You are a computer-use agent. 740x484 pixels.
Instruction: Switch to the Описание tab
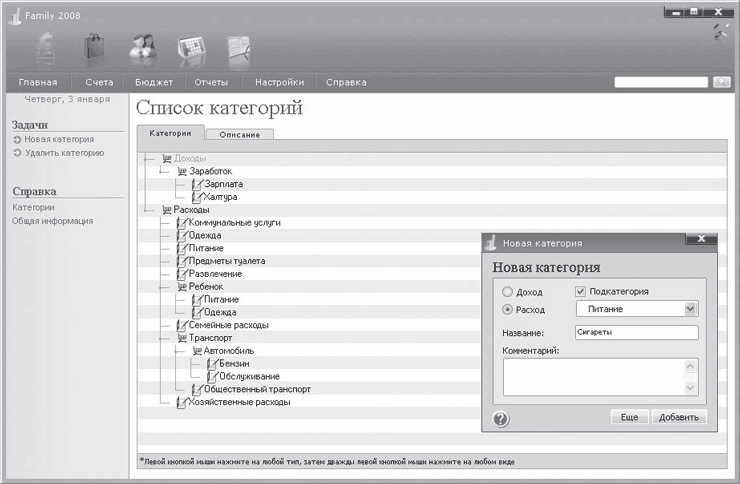[x=239, y=134]
